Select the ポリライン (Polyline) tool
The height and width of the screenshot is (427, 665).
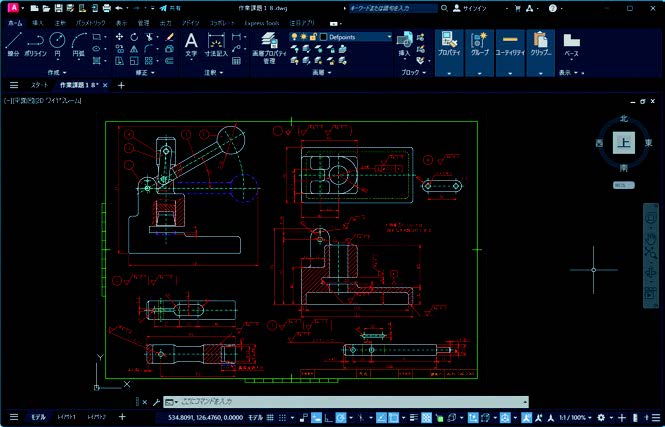pyautogui.click(x=36, y=44)
